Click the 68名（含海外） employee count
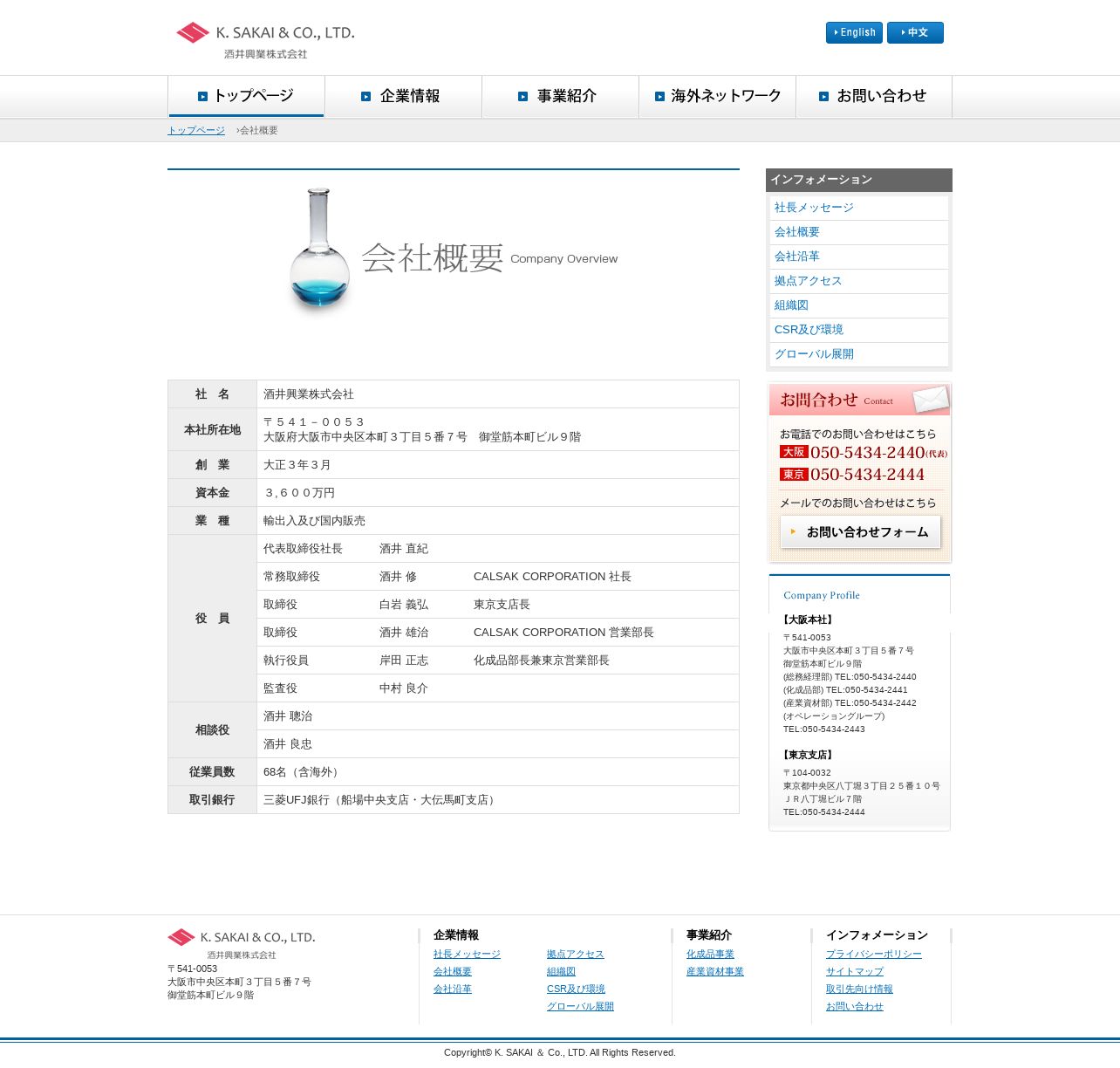 (x=303, y=772)
